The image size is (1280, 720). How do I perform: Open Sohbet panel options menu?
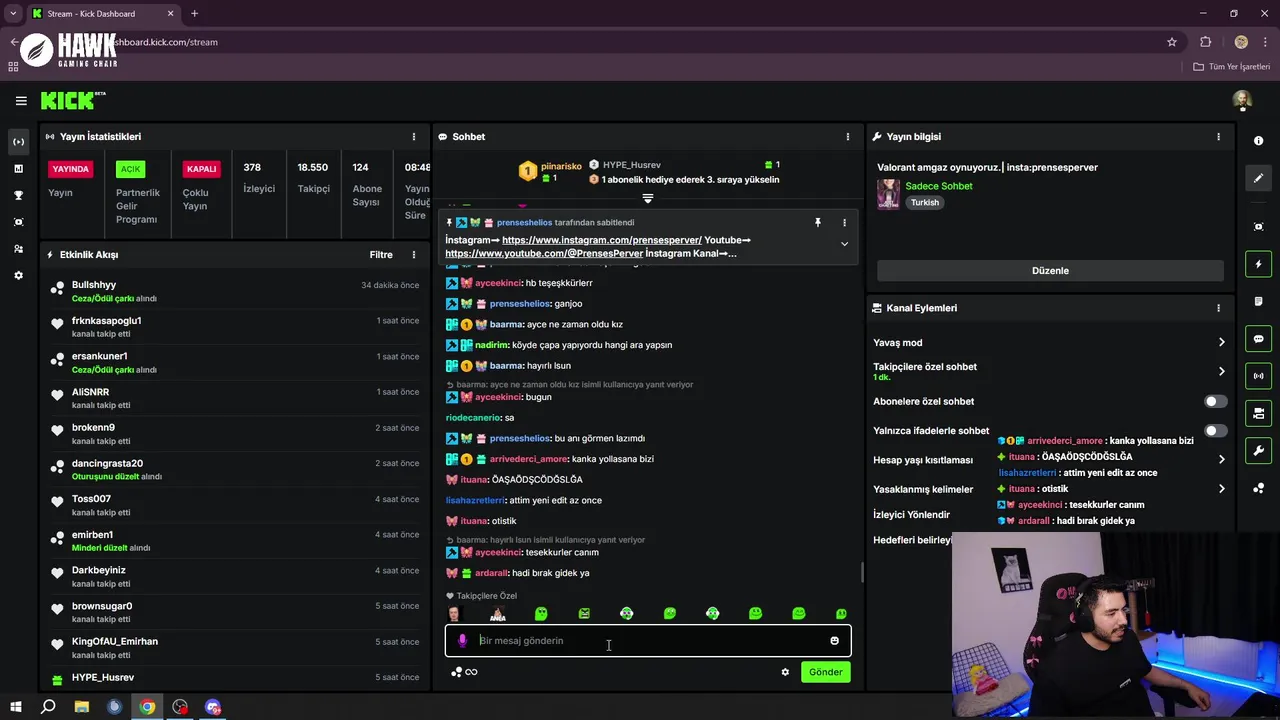848,137
